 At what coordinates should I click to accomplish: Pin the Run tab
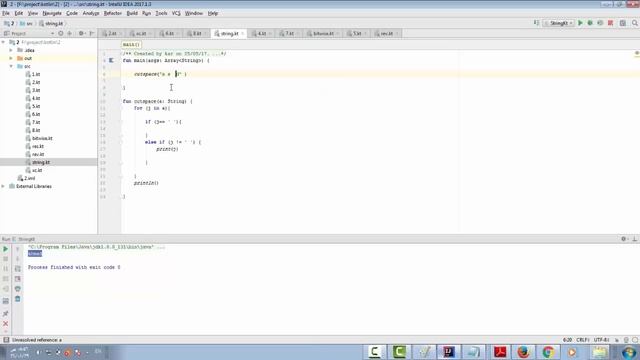point(6,313)
